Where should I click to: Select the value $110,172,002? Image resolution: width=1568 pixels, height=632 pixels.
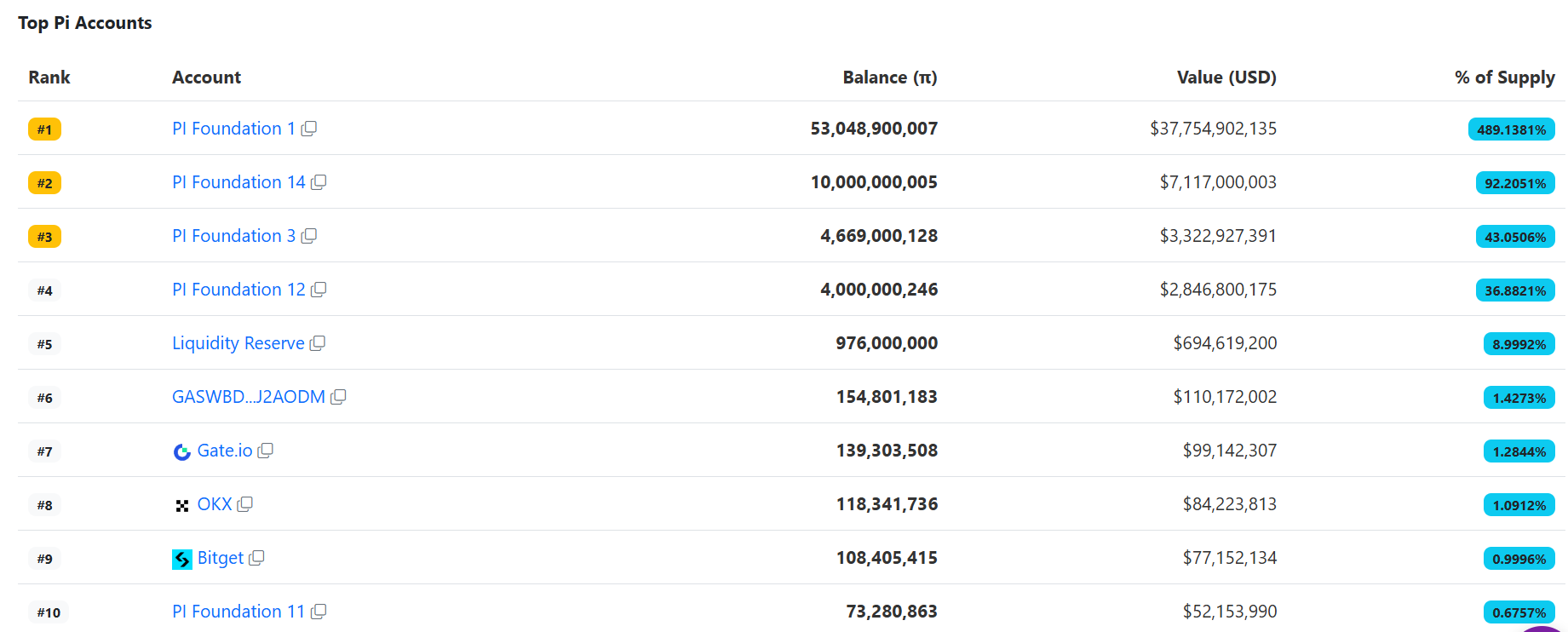pos(1226,397)
